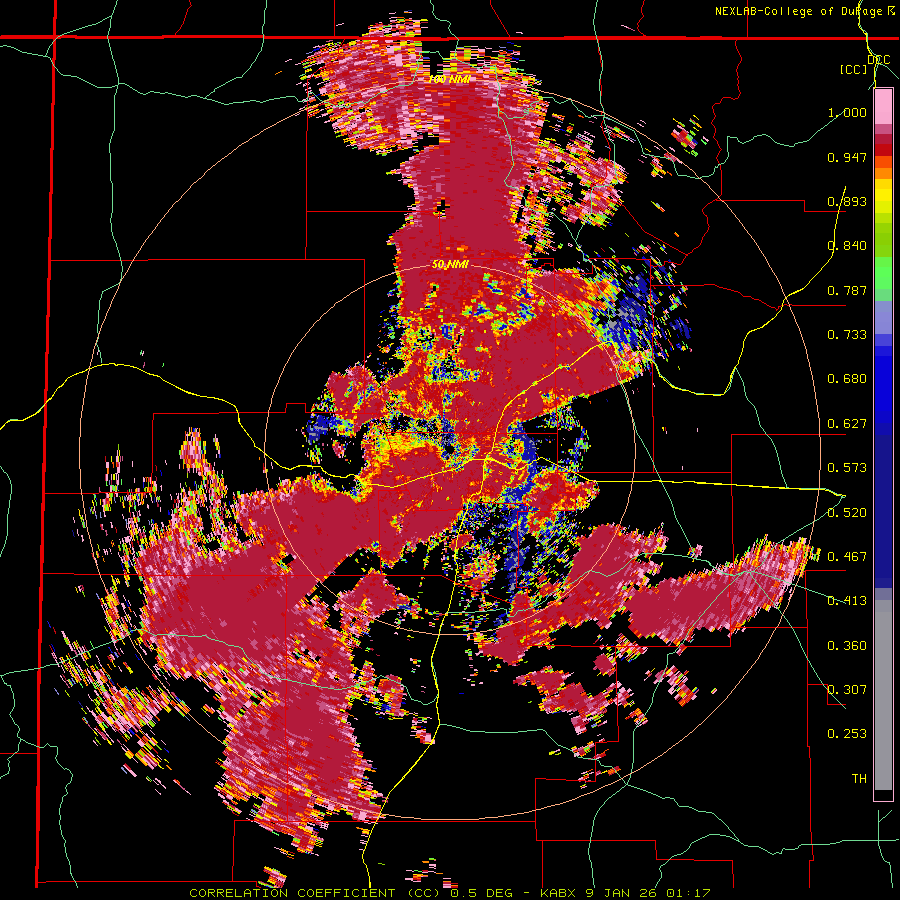
Task: Pick the gray section of the legend bar
Action: [x=883, y=695]
